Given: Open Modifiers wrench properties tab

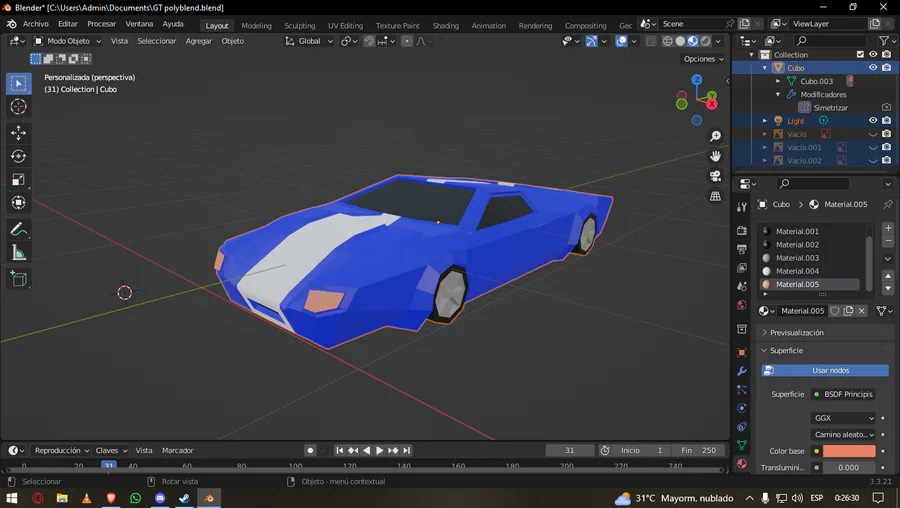Looking at the screenshot, I should [x=742, y=371].
